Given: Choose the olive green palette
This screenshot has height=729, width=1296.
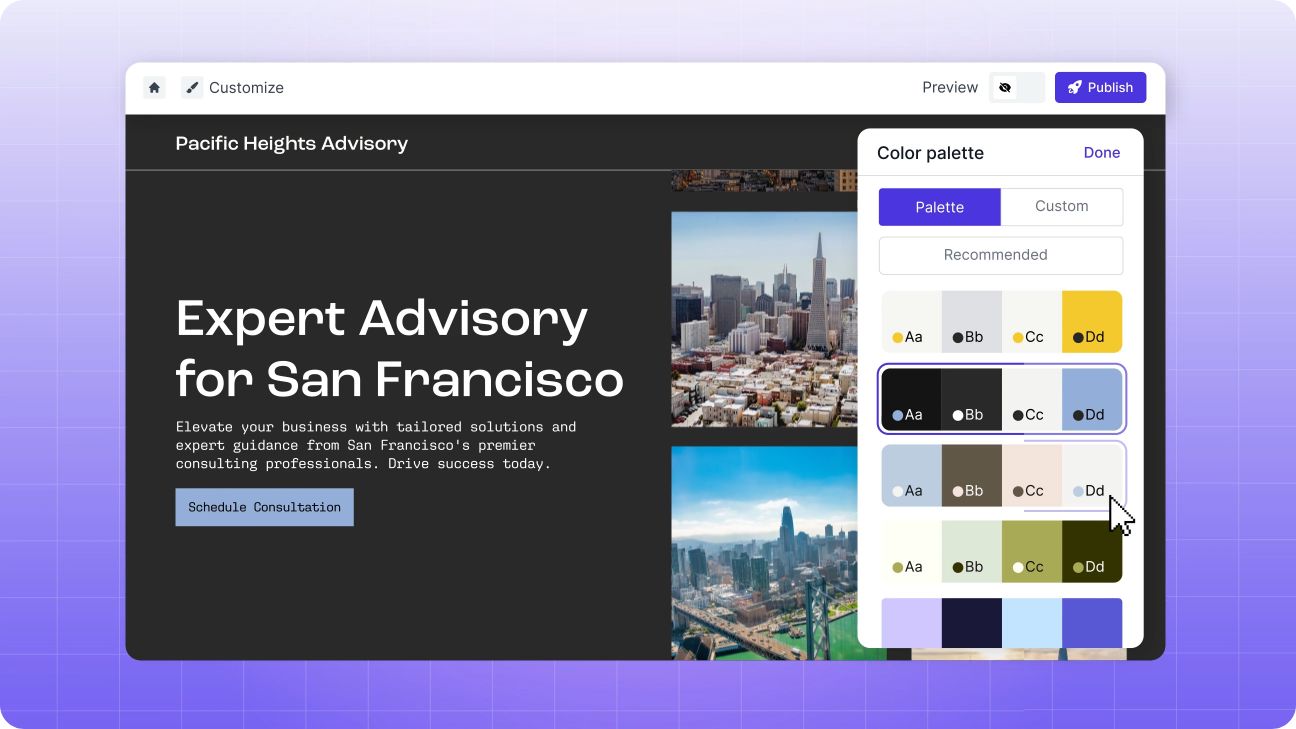Looking at the screenshot, I should 1002,551.
